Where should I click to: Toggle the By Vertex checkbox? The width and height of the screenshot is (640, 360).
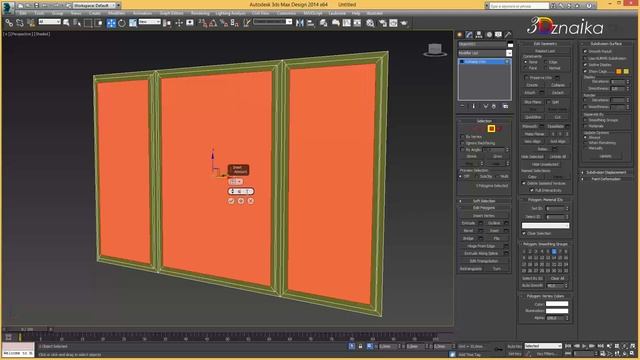tap(462, 137)
